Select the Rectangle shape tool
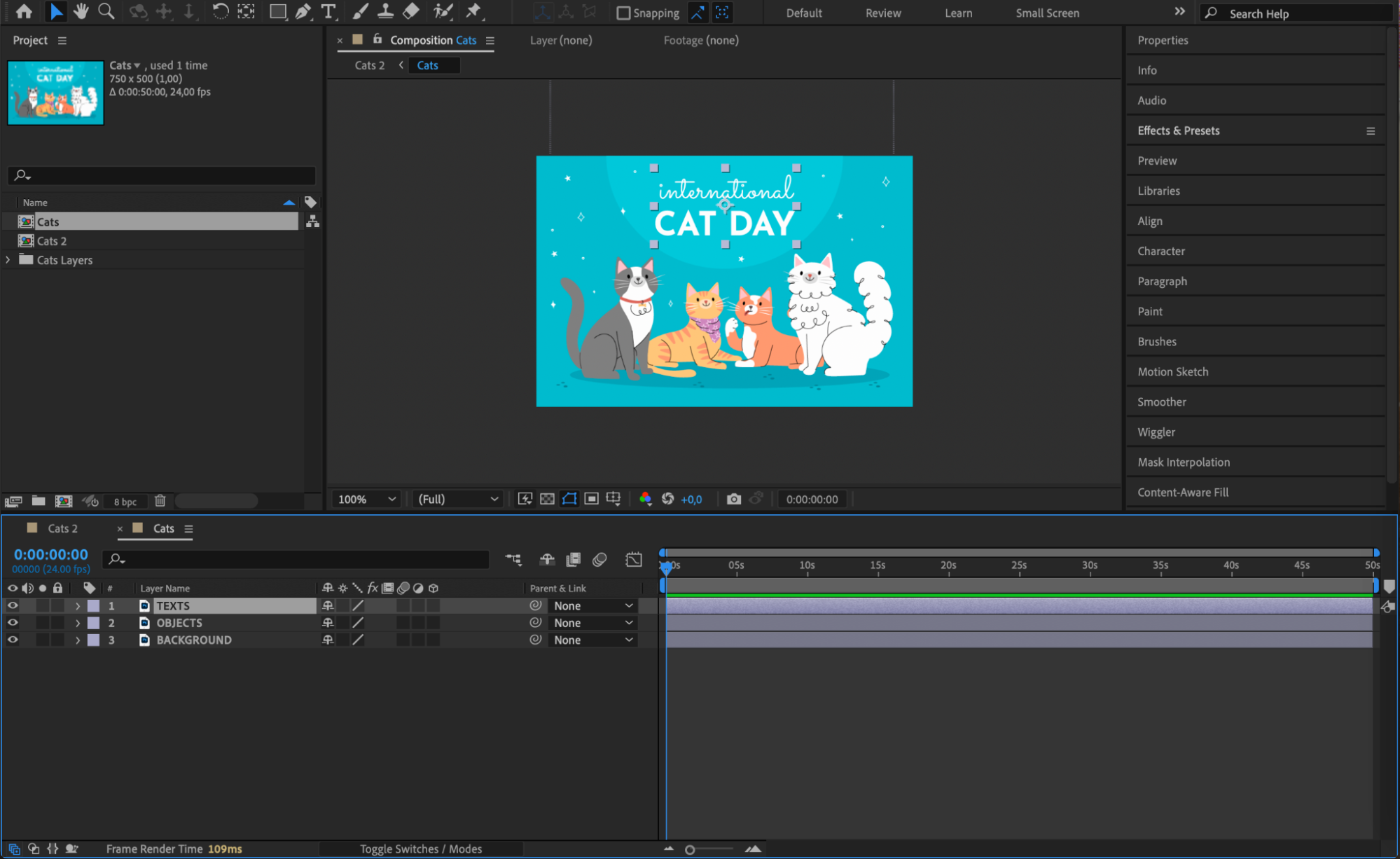The height and width of the screenshot is (859, 1400). pyautogui.click(x=277, y=11)
